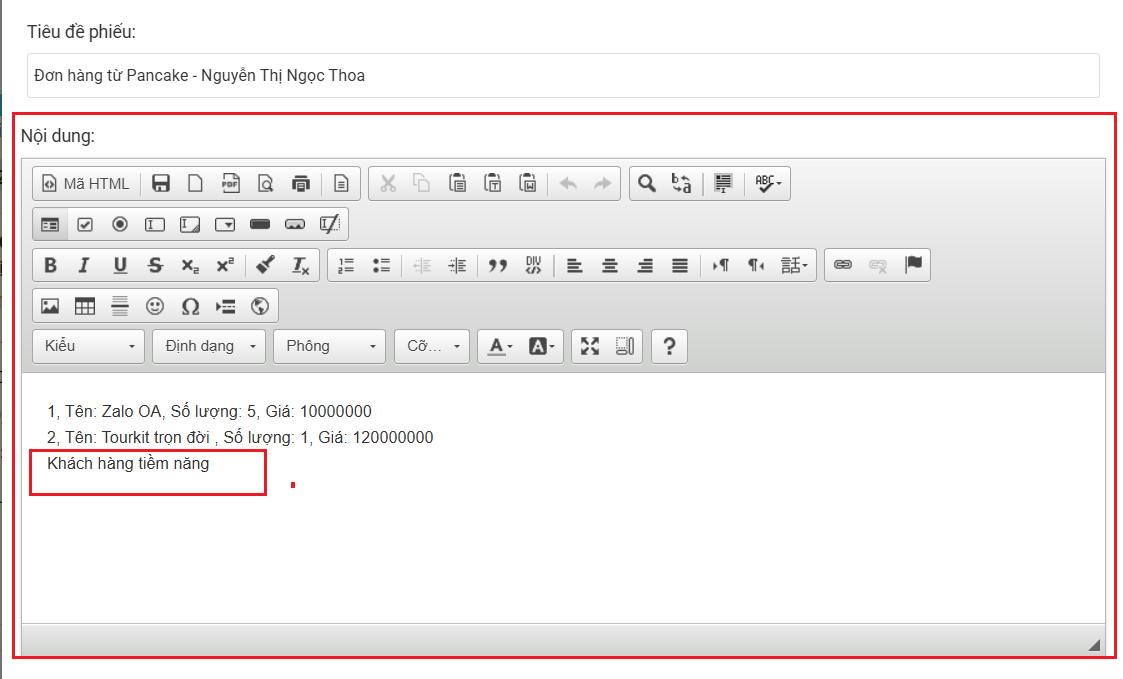Print the editor content
Screen dimensions: 1123x679
pyautogui.click(x=301, y=183)
